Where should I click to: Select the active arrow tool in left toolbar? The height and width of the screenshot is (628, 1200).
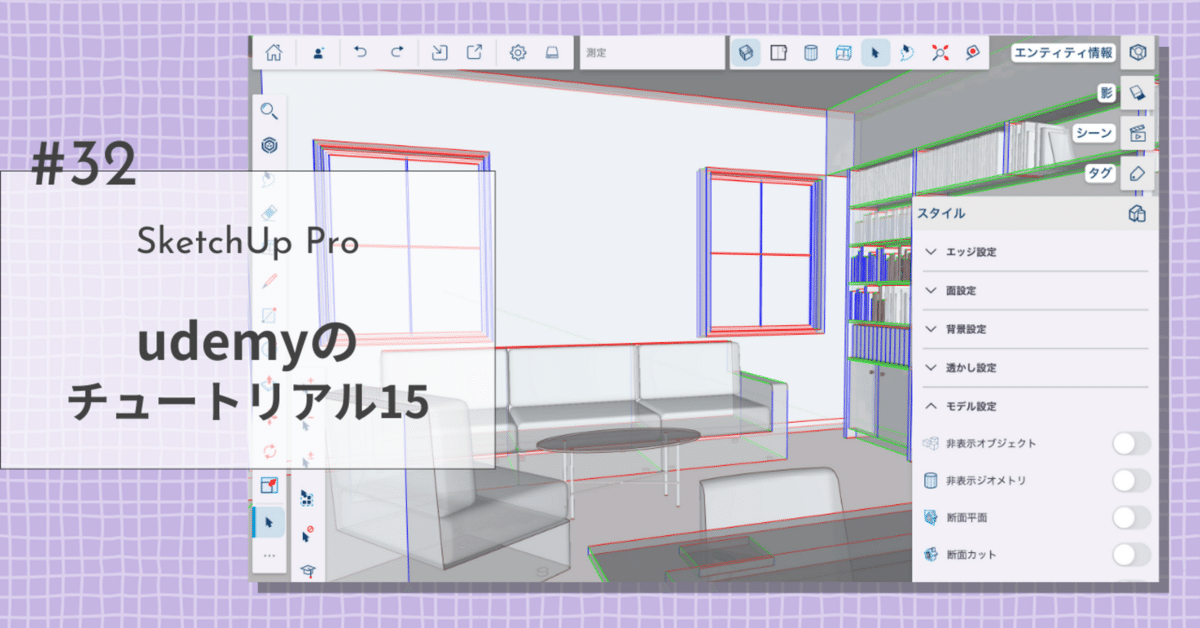(x=269, y=522)
